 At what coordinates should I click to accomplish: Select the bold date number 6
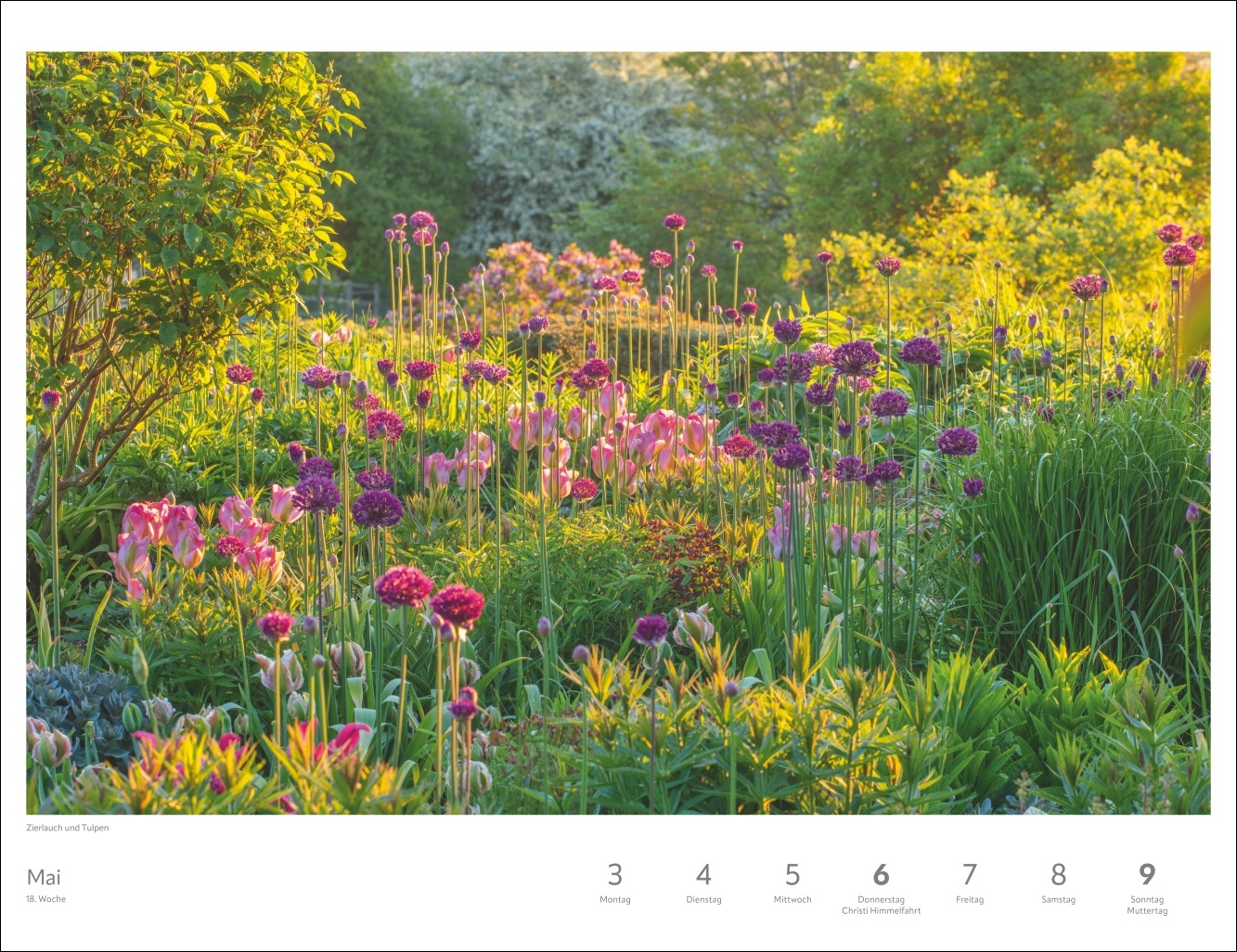[881, 875]
